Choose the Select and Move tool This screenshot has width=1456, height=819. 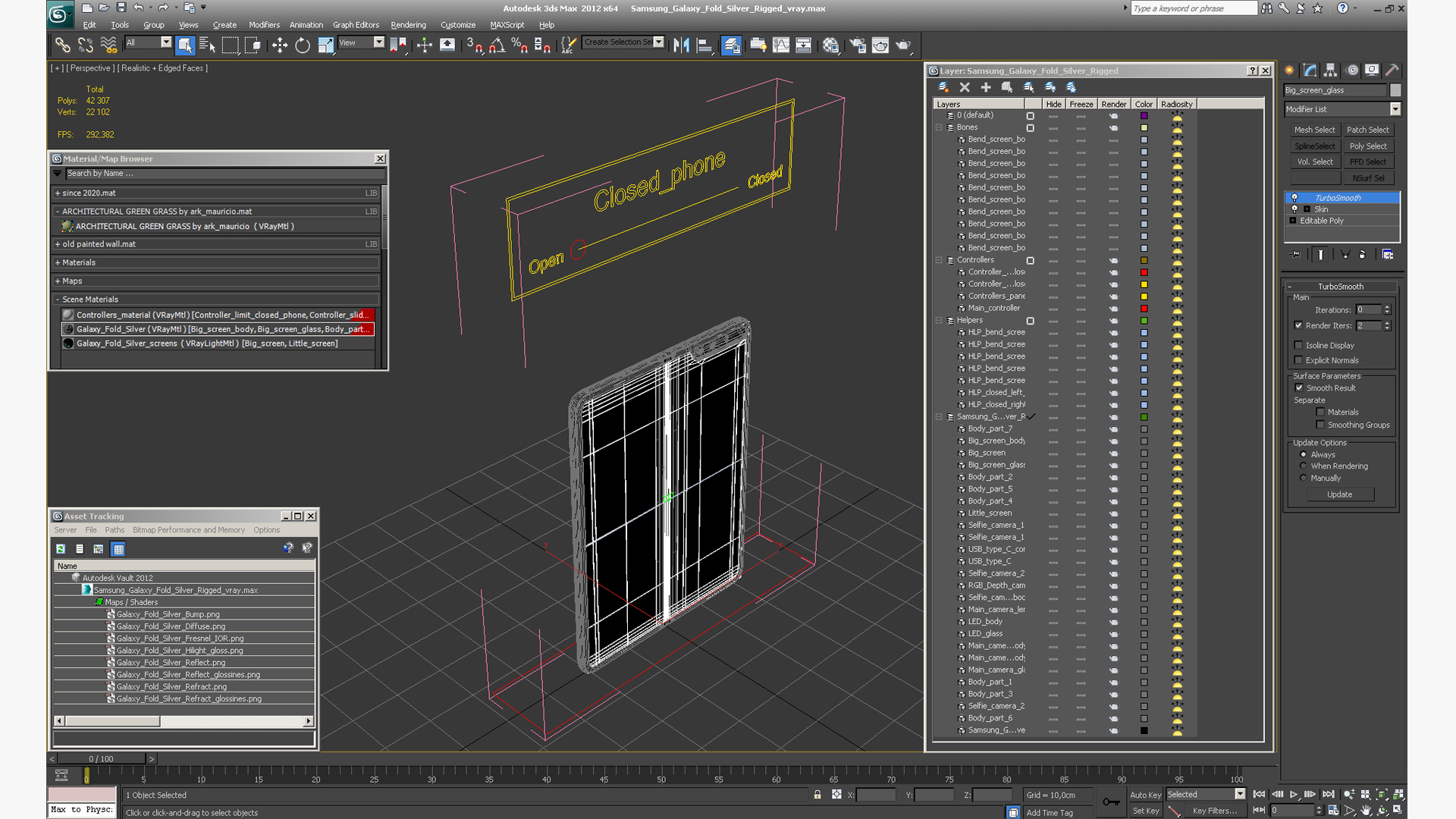(280, 45)
